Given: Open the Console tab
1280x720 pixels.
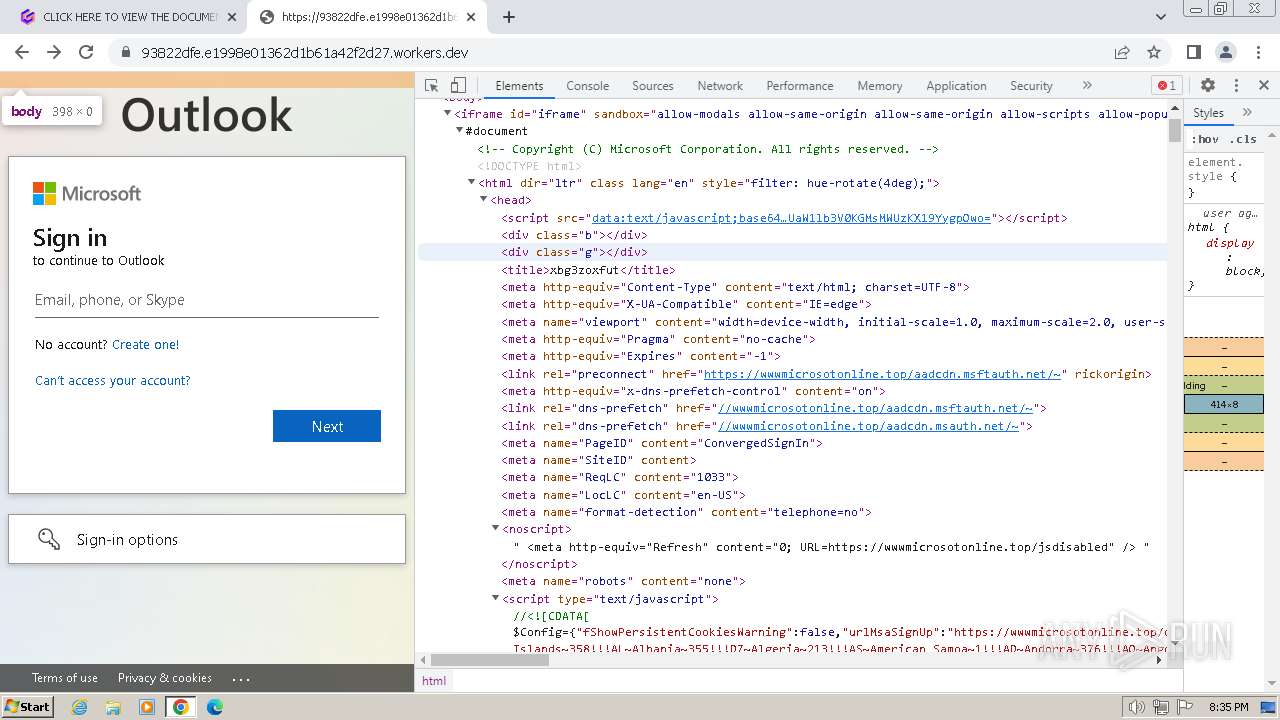Looking at the screenshot, I should coord(587,86).
